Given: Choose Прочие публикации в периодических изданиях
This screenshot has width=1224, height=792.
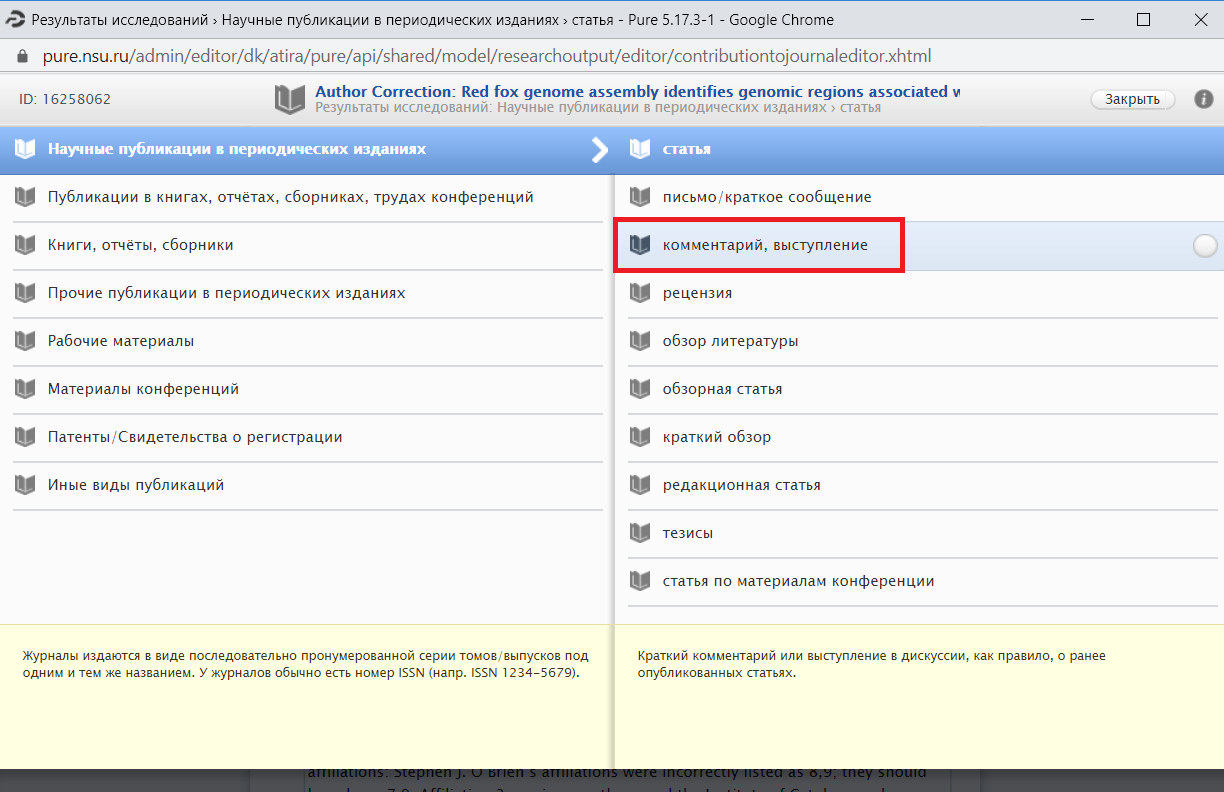Looking at the screenshot, I should (226, 293).
